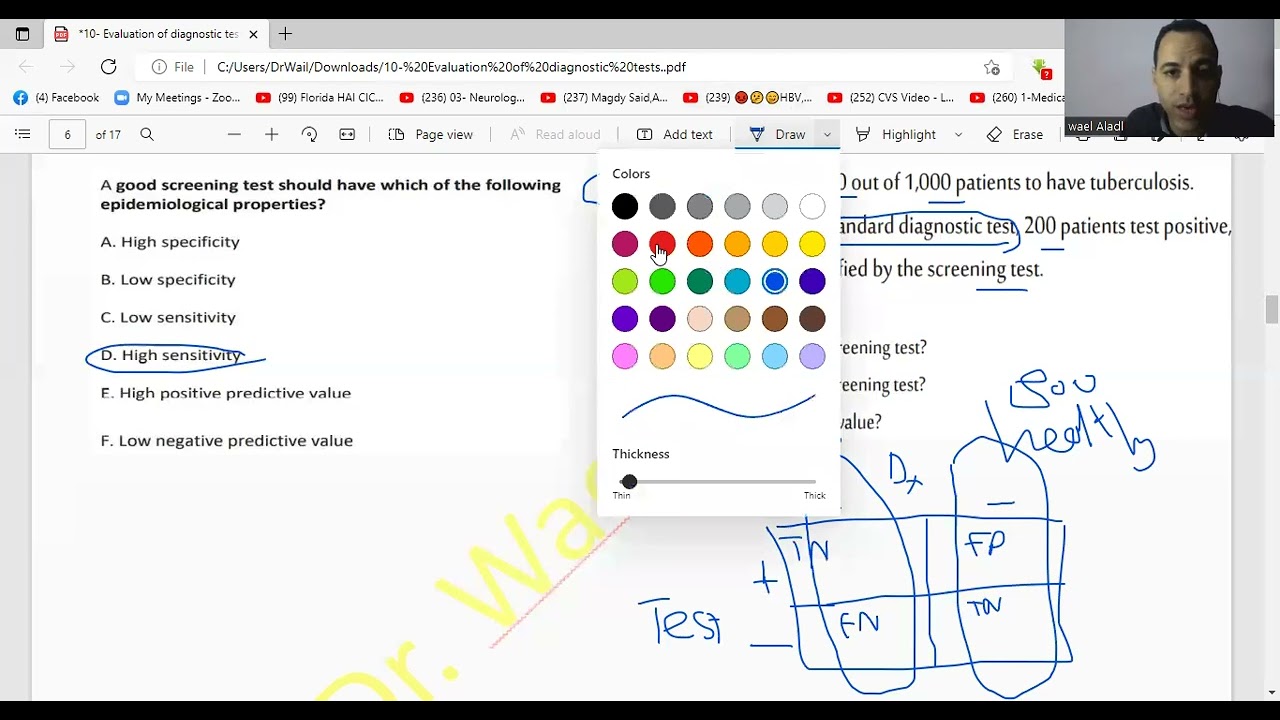Pick the indigo ink color
The image size is (1280, 720).
(x=812, y=282)
